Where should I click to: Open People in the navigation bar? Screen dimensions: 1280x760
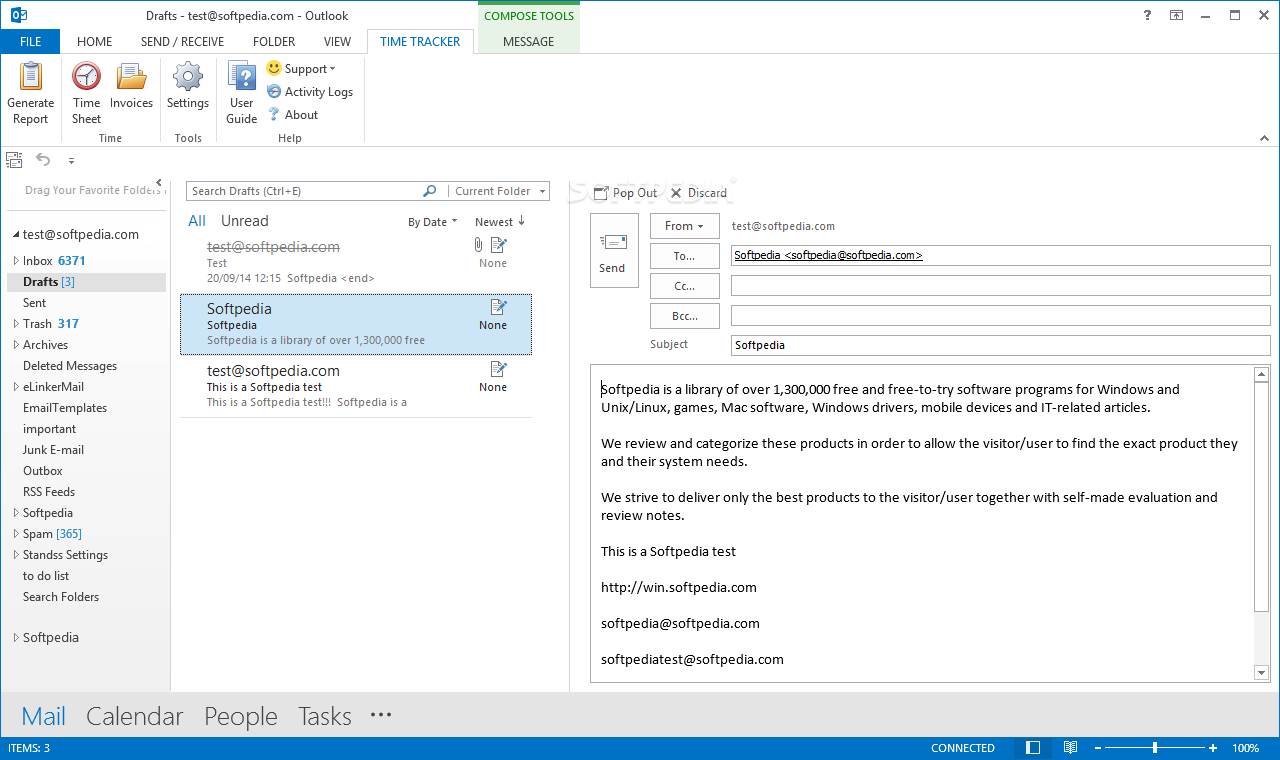[x=241, y=716]
